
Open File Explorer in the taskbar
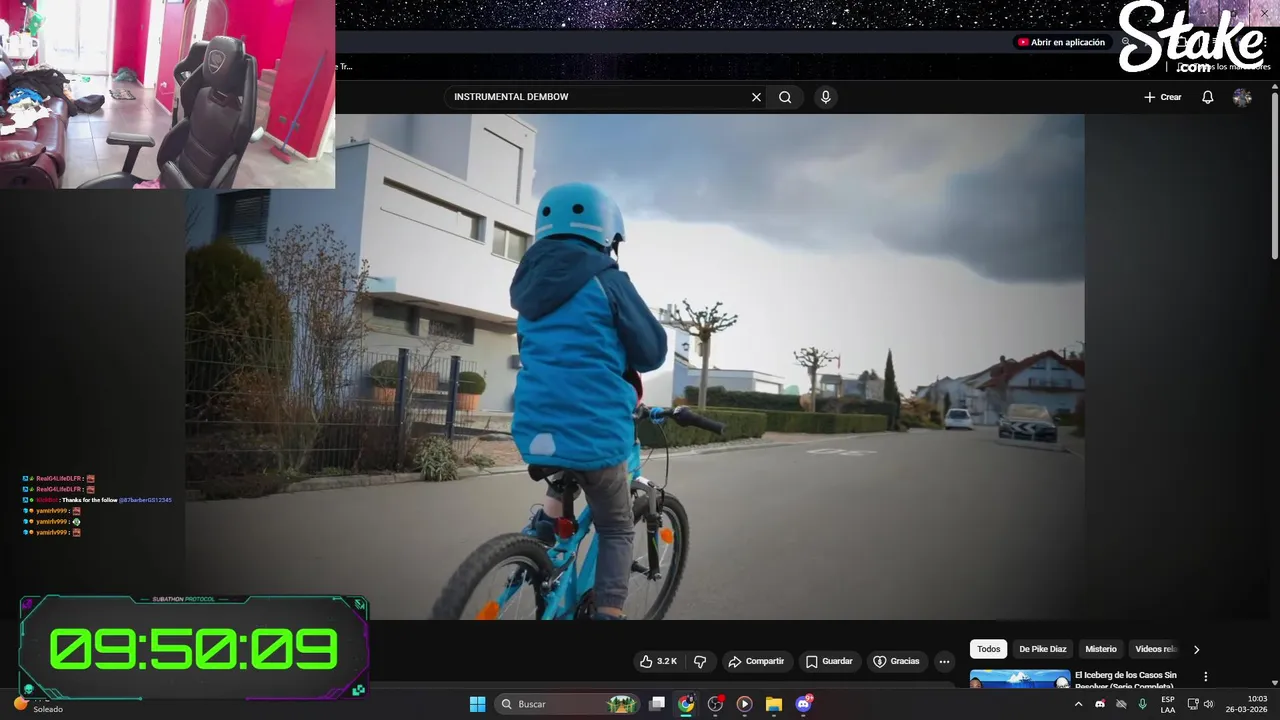773,704
